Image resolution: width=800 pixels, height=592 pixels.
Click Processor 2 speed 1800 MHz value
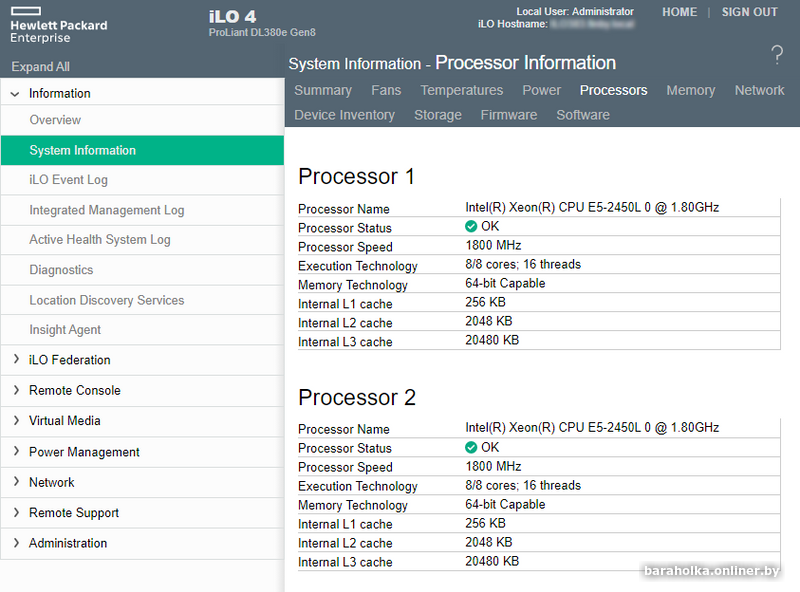point(493,466)
